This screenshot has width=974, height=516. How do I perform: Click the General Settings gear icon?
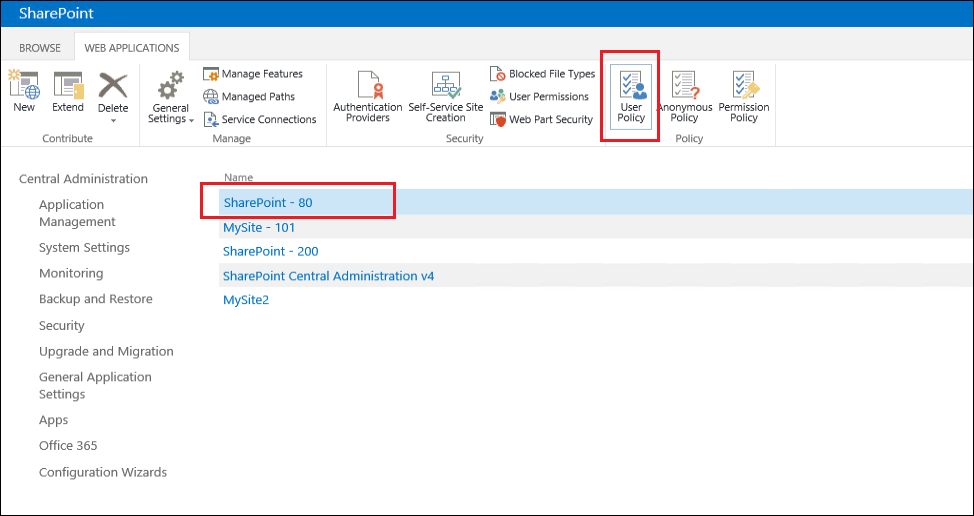pos(171,85)
